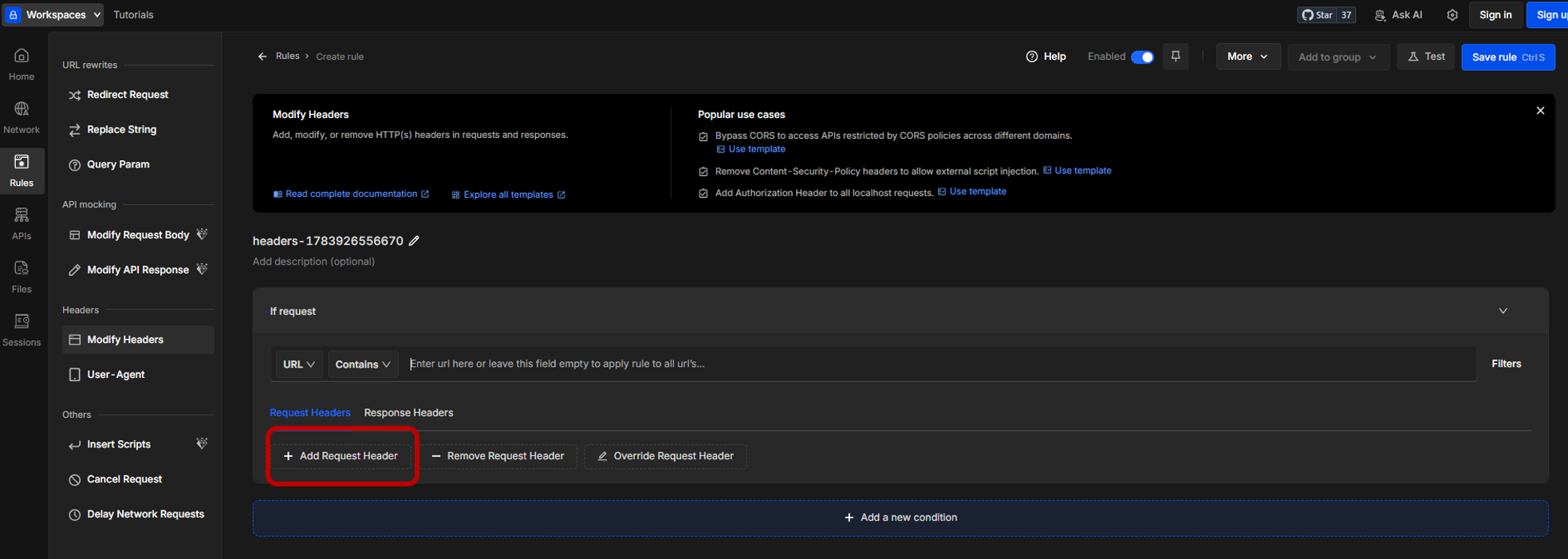Open Read complete documentation link
Screen dimensions: 1568x559
pos(351,195)
